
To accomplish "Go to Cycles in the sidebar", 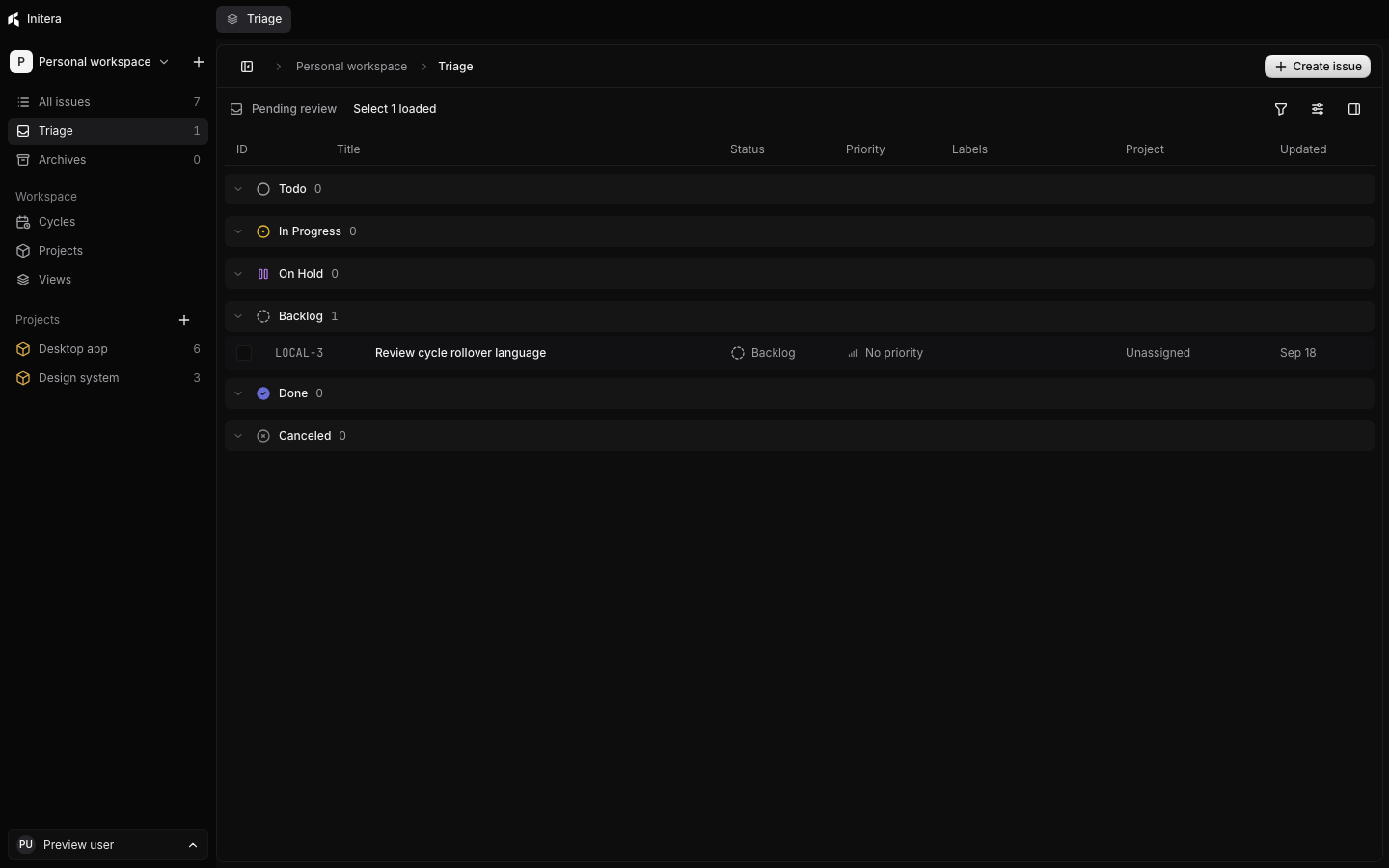I will pyautogui.click(x=108, y=222).
